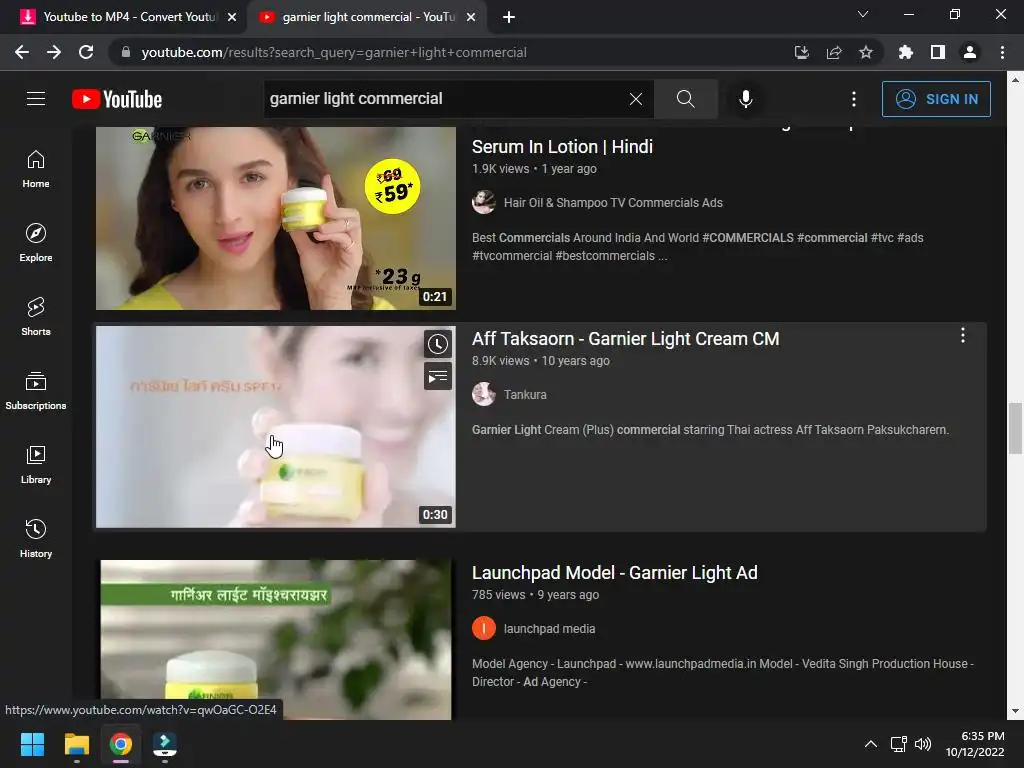
Task: Share this page from address bar
Action: pyautogui.click(x=833, y=52)
